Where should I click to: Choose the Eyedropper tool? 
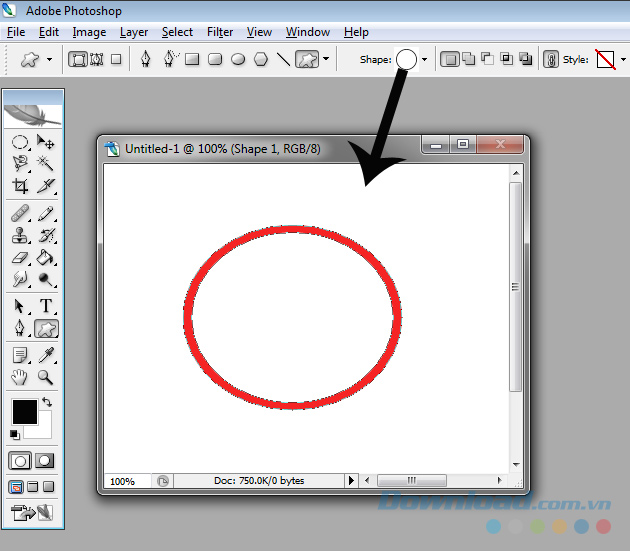pos(46,355)
